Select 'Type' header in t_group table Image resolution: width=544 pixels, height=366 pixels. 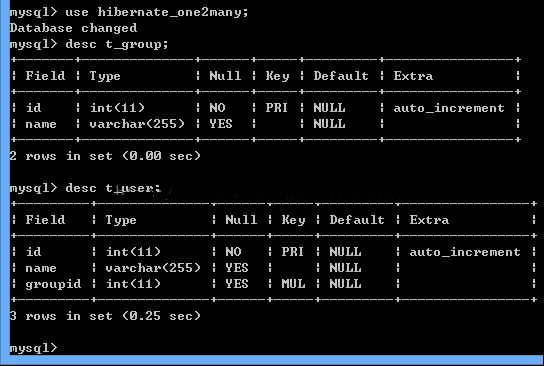point(105,76)
